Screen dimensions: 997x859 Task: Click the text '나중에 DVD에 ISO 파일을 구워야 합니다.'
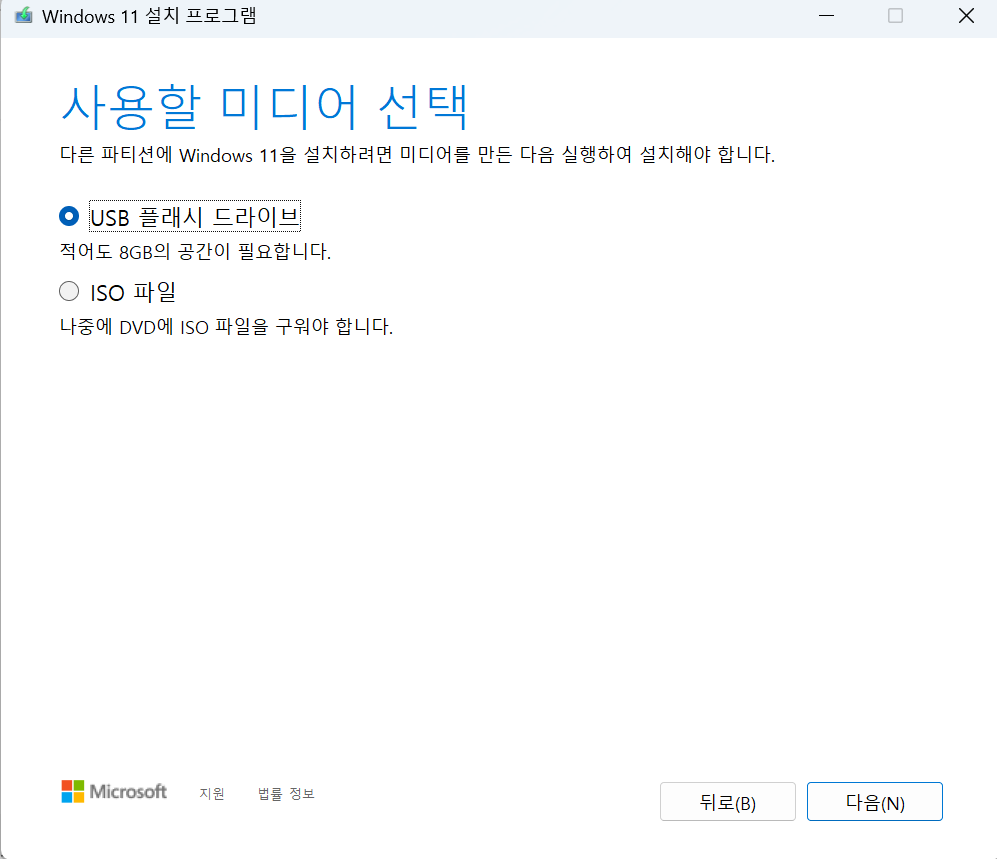coord(226,326)
